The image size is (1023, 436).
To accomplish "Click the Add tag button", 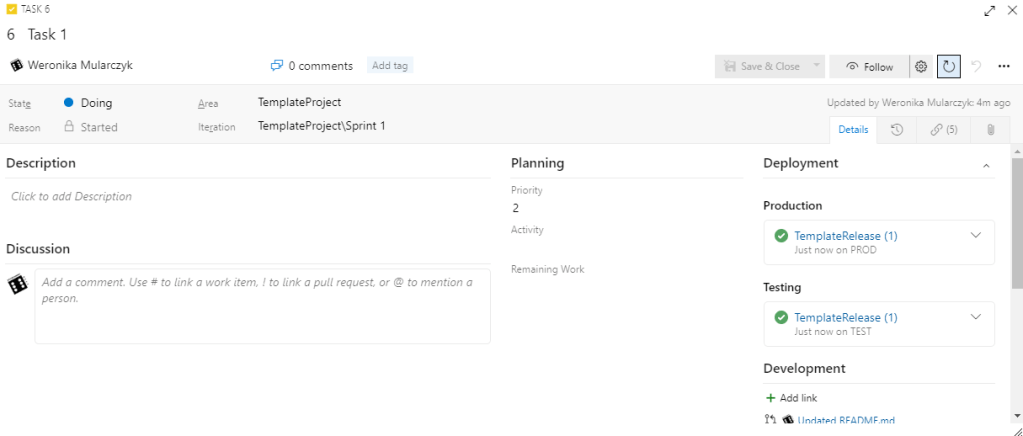I will (x=390, y=66).
